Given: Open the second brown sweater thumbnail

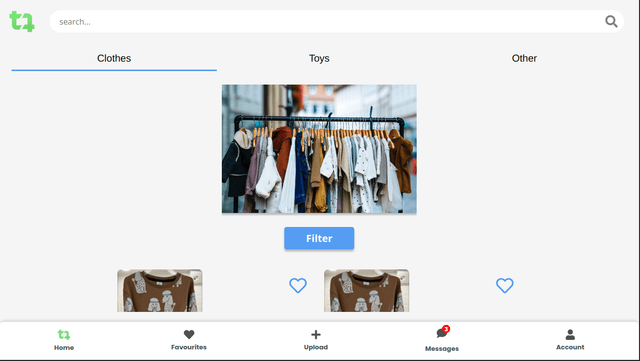Looking at the screenshot, I should (x=367, y=290).
